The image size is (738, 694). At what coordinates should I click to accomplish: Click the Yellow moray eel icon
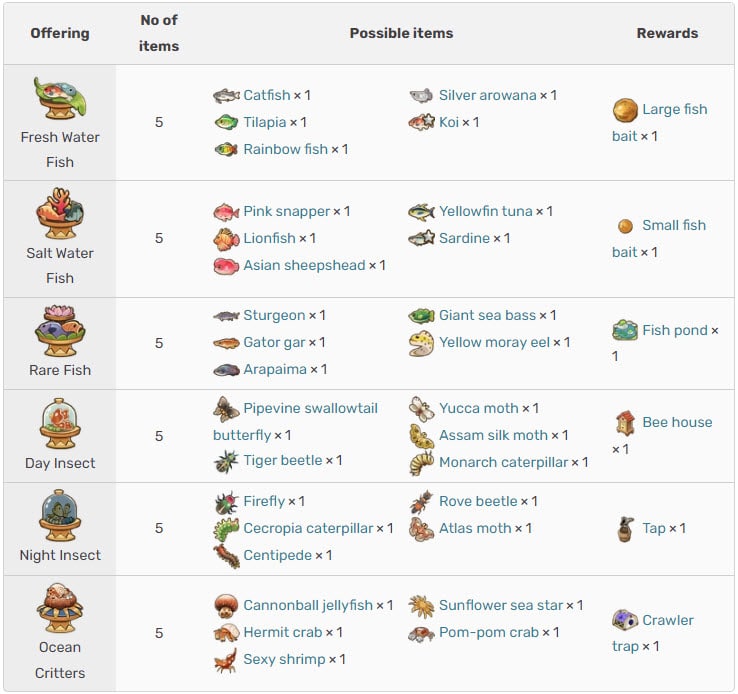(421, 343)
